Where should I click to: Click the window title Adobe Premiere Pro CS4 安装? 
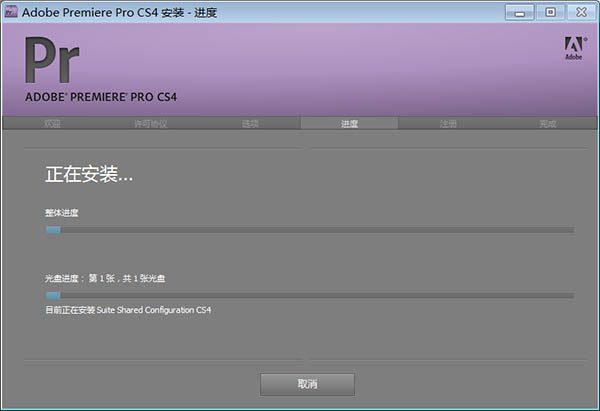[x=119, y=12]
